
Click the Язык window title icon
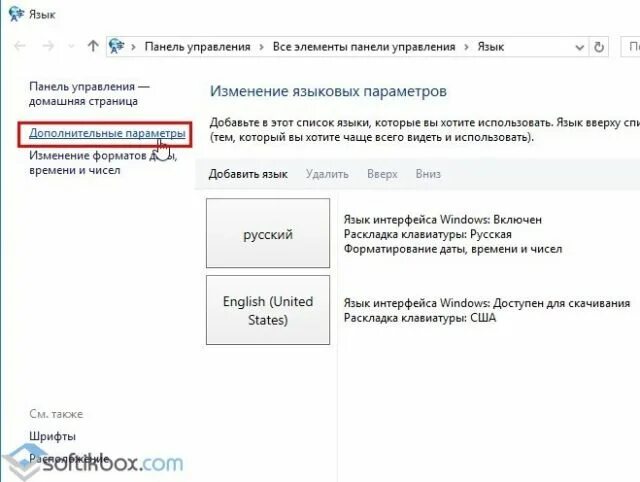point(16,13)
